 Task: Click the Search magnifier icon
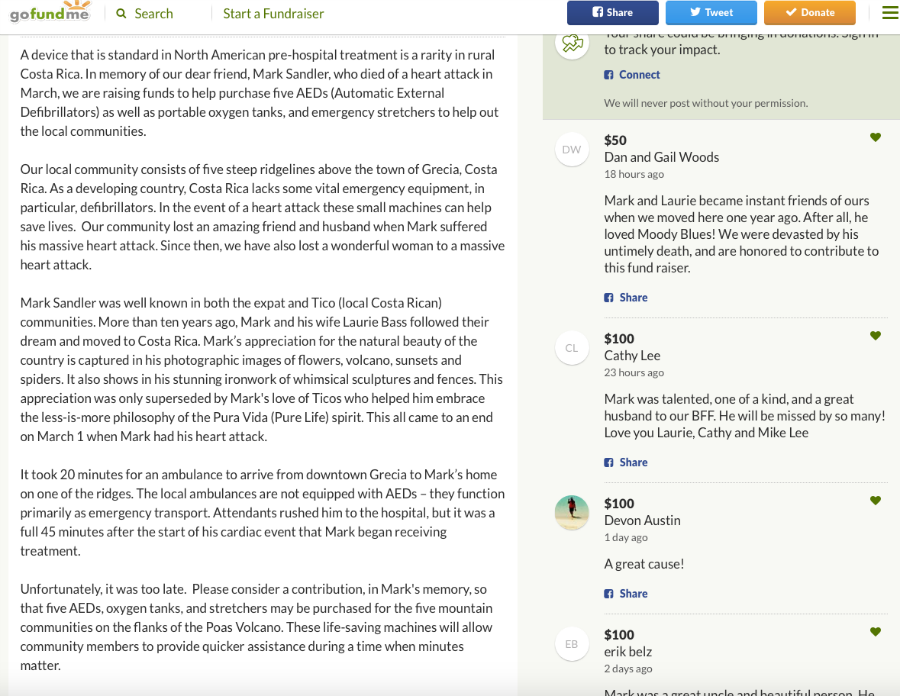121,13
